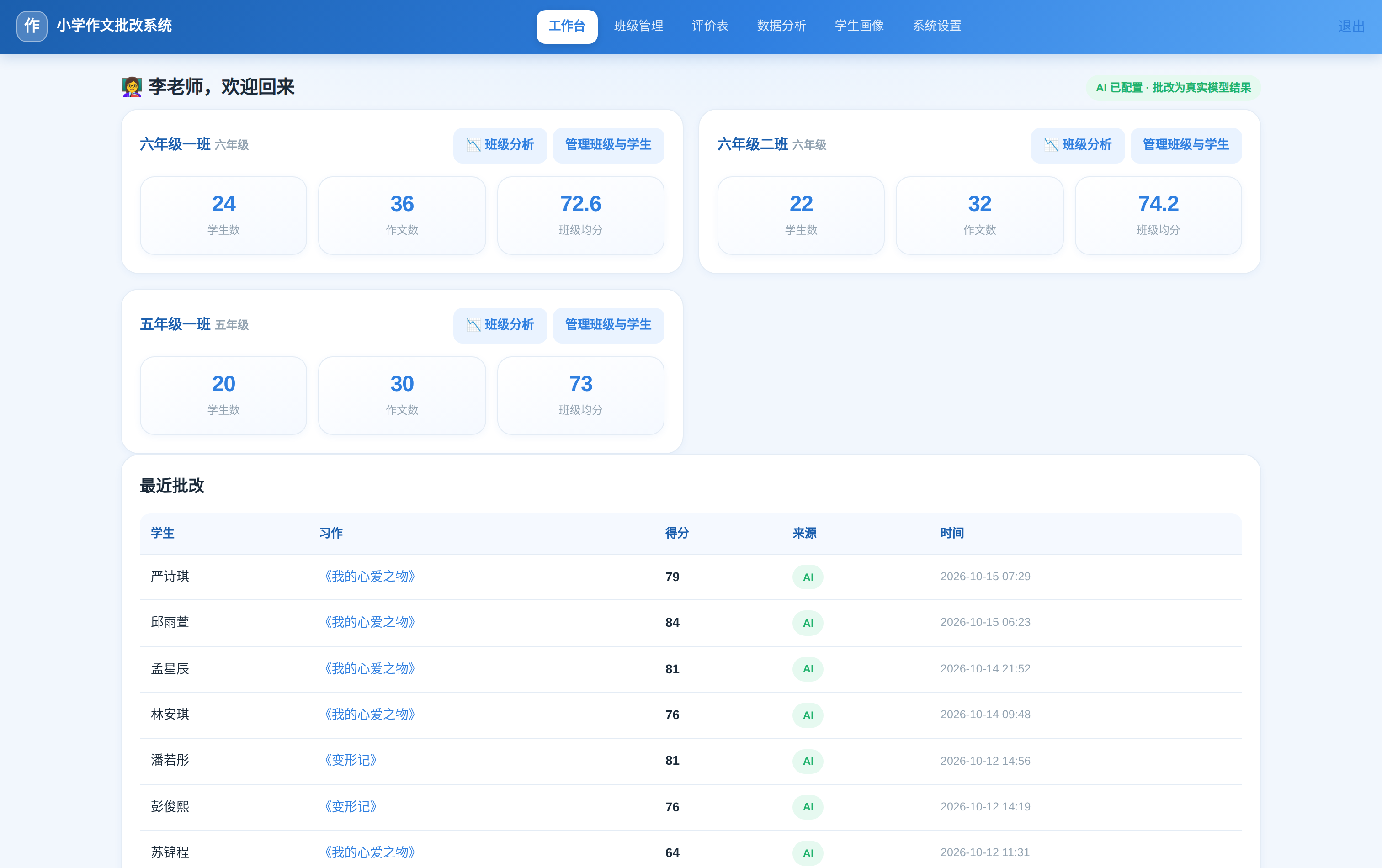Select the 评价表 tab
The width and height of the screenshot is (1382, 868).
pos(710,26)
